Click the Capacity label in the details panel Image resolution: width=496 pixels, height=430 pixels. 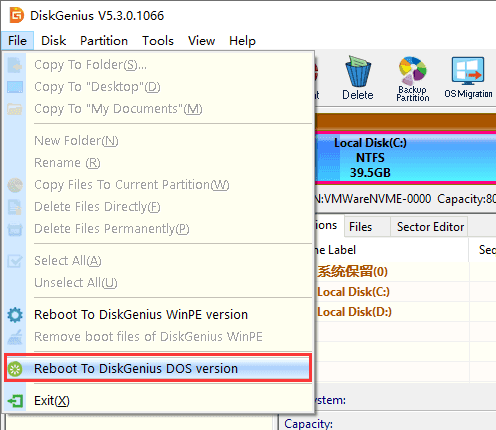(308, 424)
